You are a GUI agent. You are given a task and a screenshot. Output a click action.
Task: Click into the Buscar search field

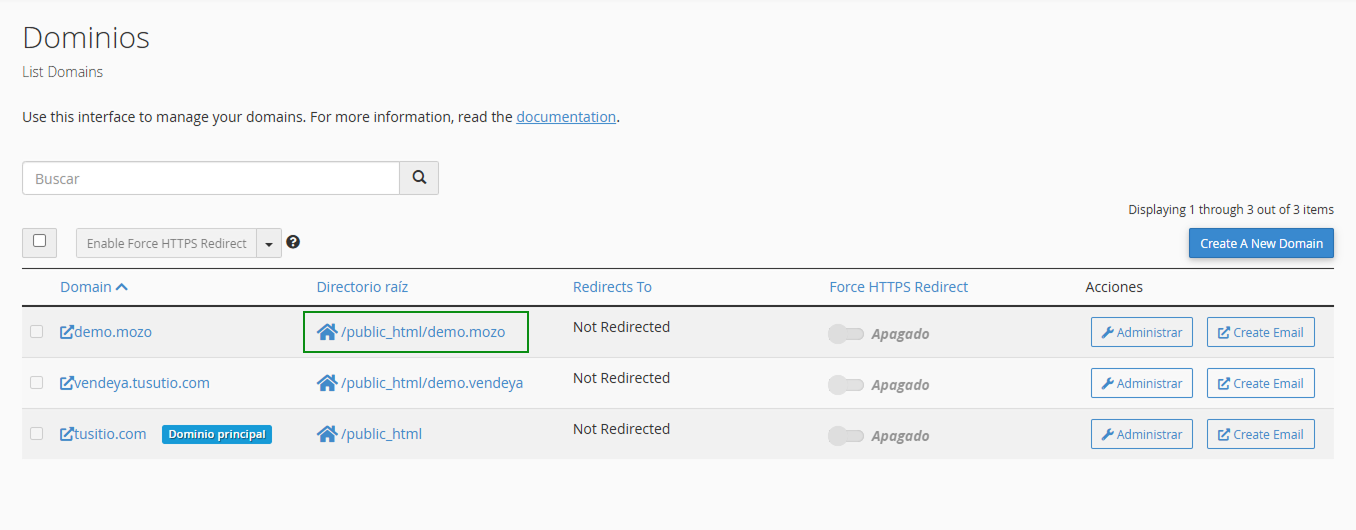211,178
